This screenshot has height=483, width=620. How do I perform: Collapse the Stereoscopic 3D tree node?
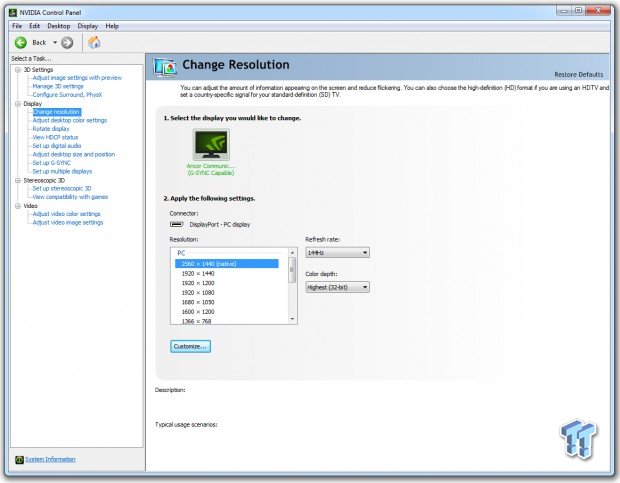tap(18, 180)
